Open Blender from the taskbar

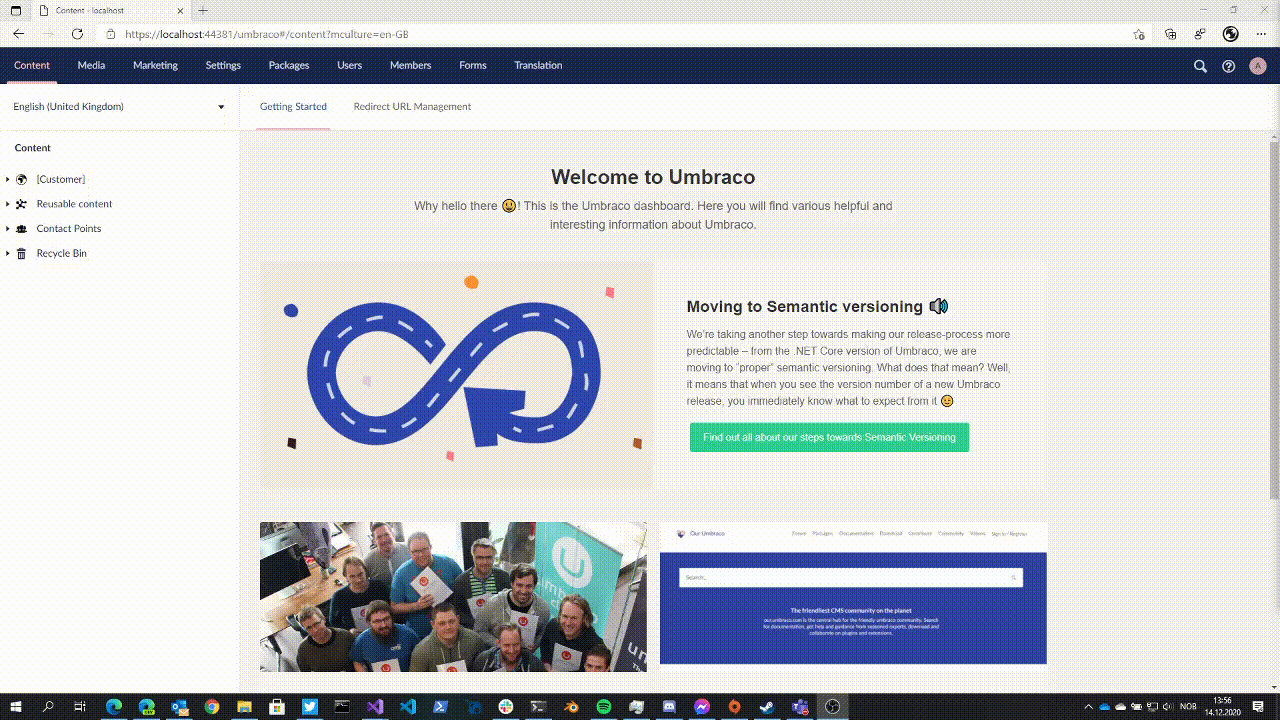[x=571, y=707]
